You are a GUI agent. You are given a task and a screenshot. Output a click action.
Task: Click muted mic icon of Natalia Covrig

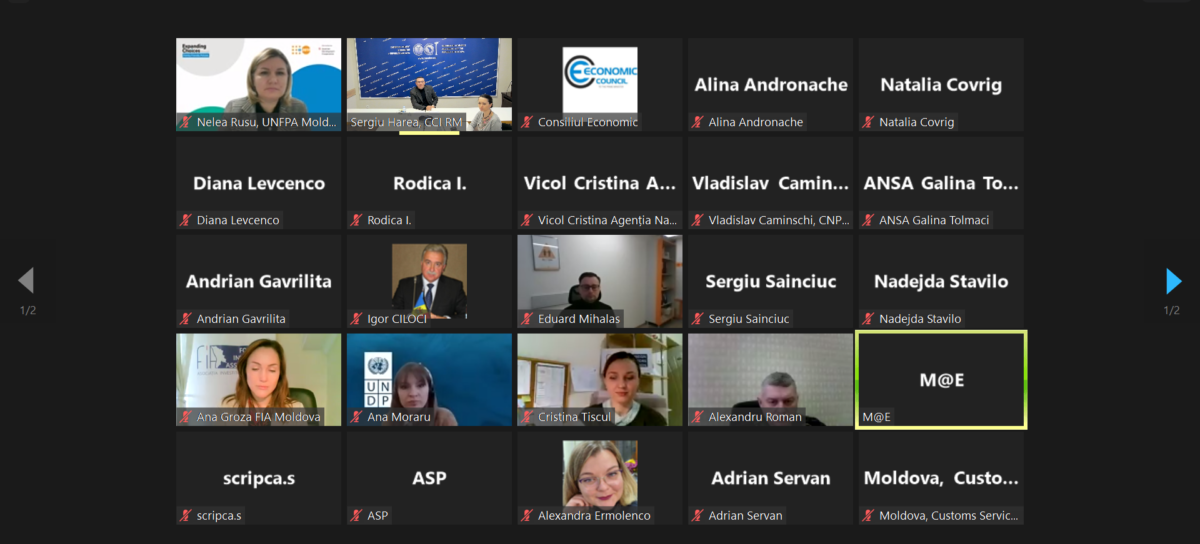868,122
